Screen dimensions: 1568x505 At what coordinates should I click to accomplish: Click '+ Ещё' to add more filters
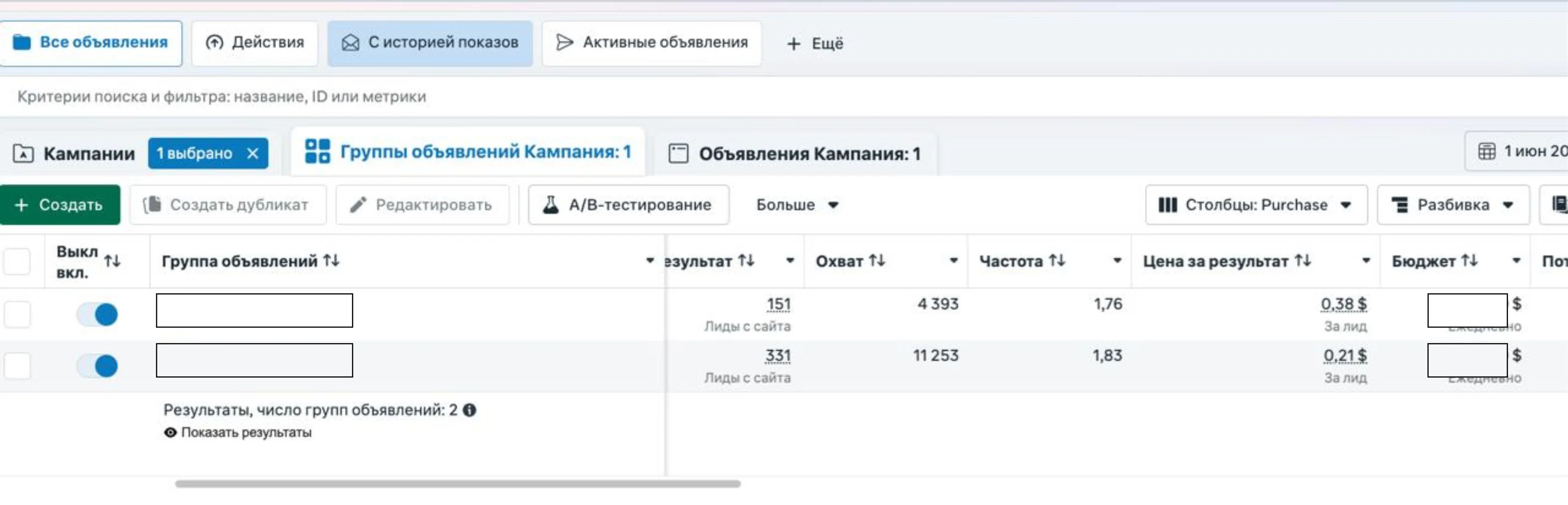(814, 43)
